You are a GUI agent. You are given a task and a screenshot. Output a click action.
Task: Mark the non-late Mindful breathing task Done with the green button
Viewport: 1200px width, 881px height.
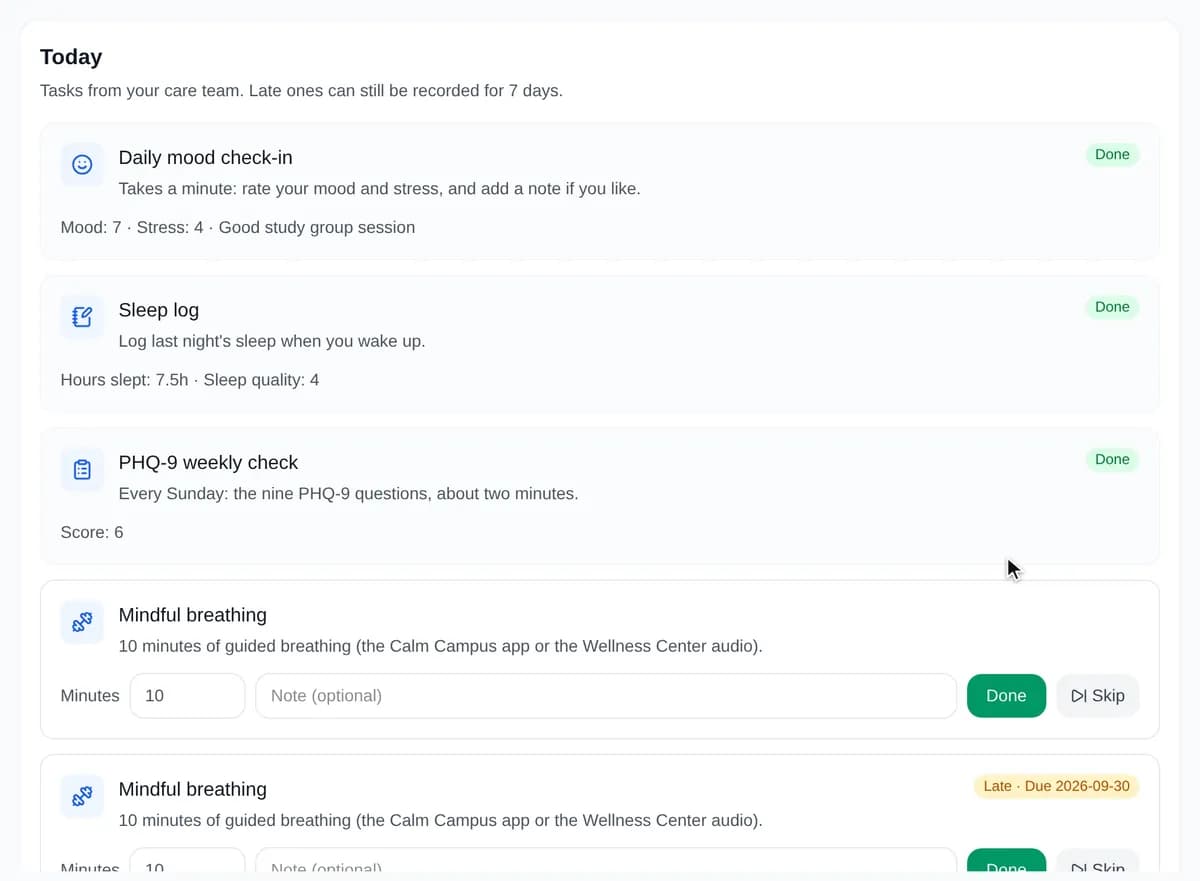point(1006,696)
